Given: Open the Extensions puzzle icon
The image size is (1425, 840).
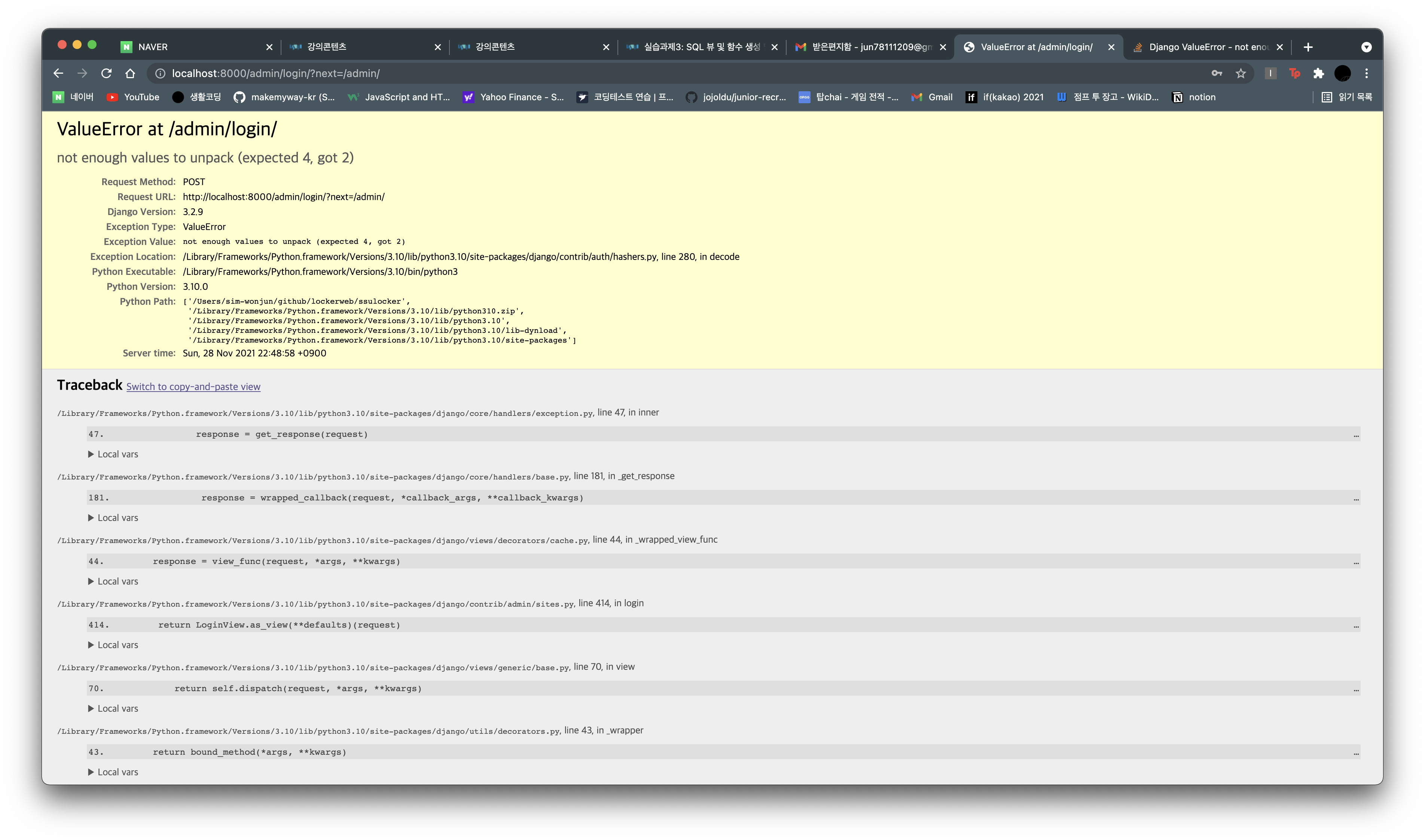Looking at the screenshot, I should click(1318, 74).
